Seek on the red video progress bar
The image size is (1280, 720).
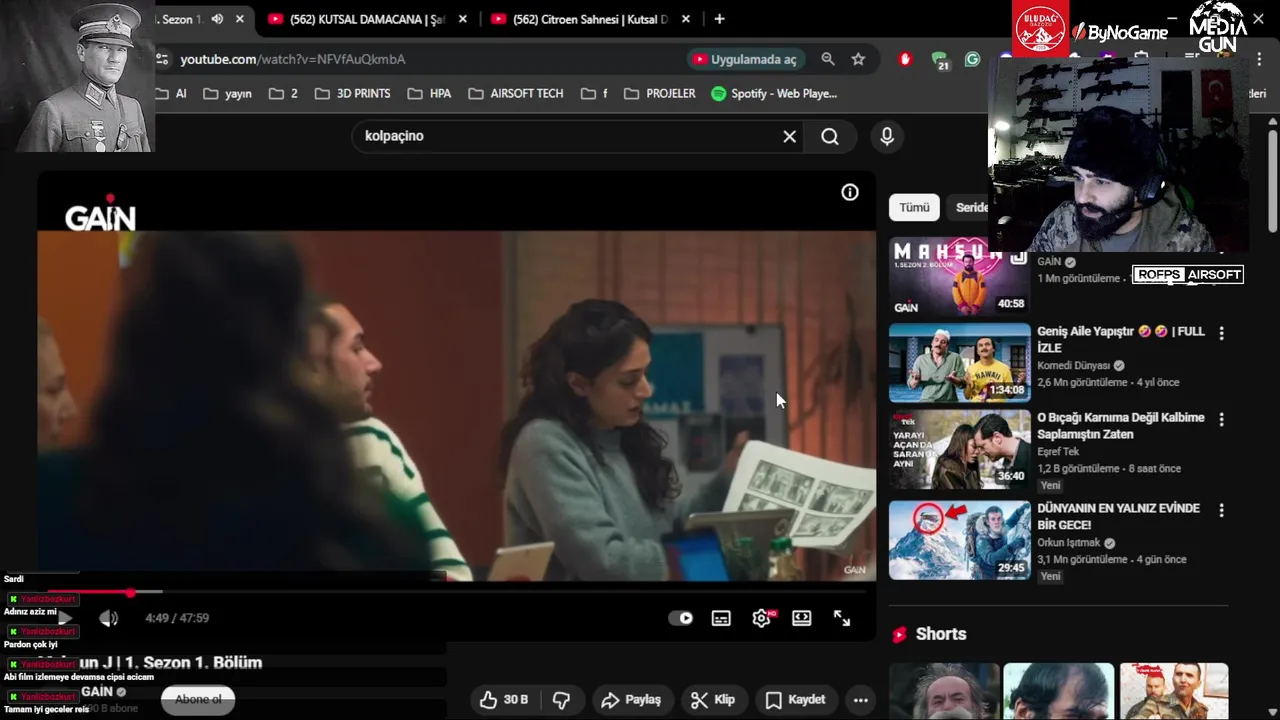pos(457,592)
